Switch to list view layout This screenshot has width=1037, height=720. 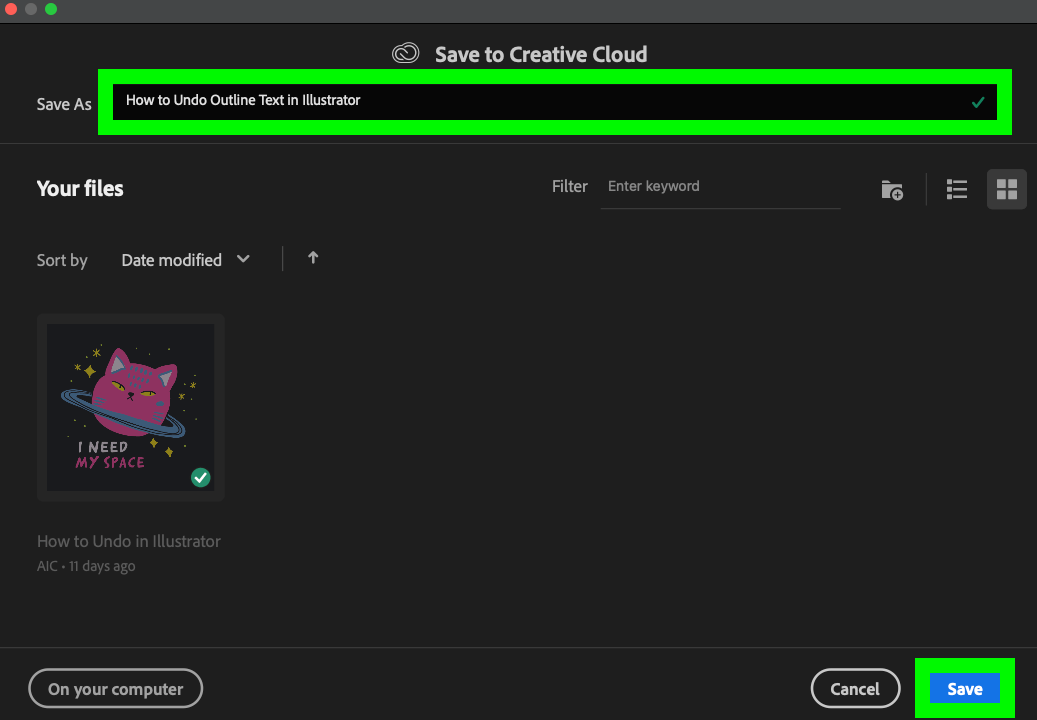[957, 189]
